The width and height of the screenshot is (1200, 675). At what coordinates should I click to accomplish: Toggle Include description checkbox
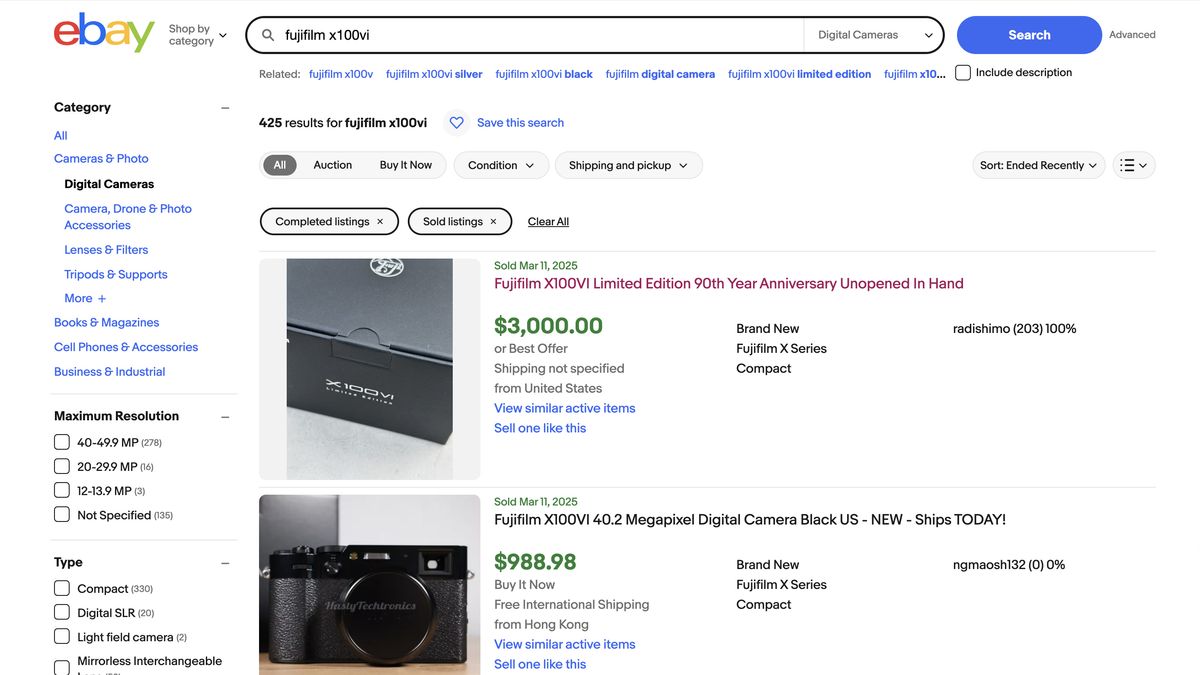(963, 73)
